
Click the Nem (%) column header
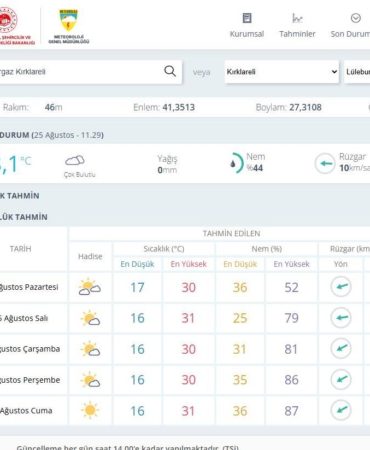[267, 249]
